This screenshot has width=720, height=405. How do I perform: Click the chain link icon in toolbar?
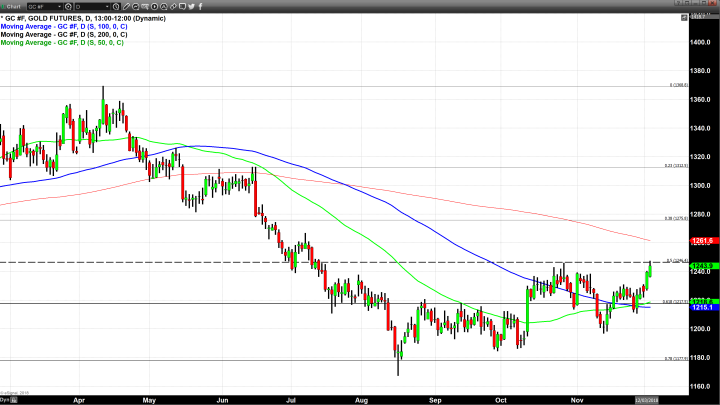point(172,6)
